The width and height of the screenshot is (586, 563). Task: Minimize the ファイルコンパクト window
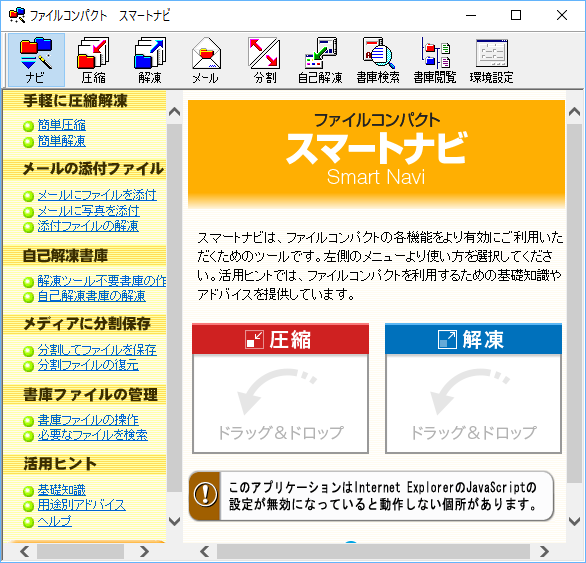click(x=471, y=15)
